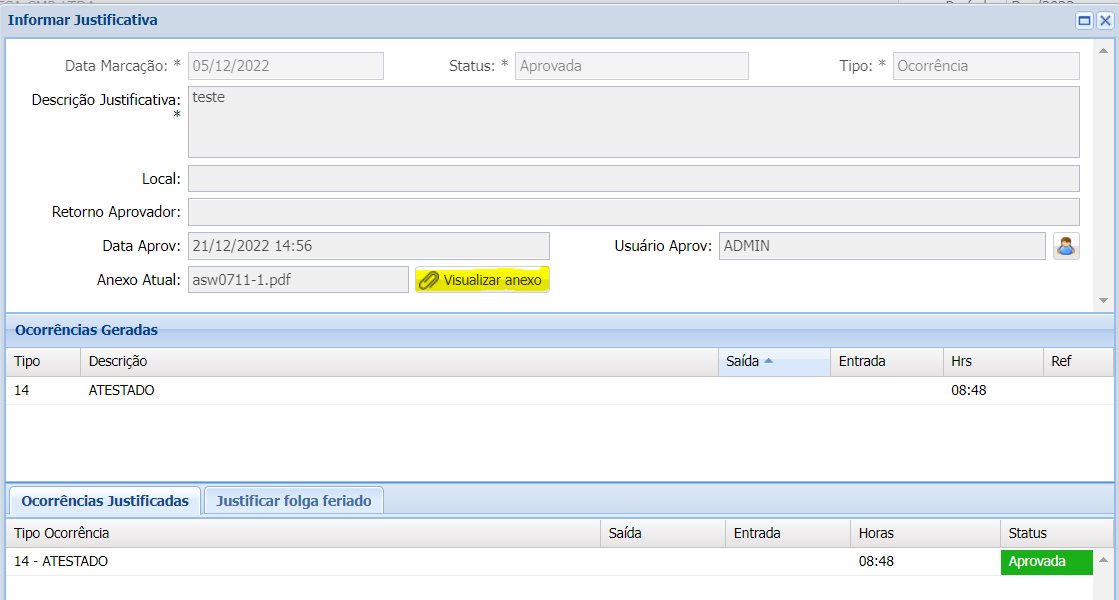The image size is (1119, 600).
Task: Sort by Tipo column in Ocorrências Geradas
Action: click(43, 362)
